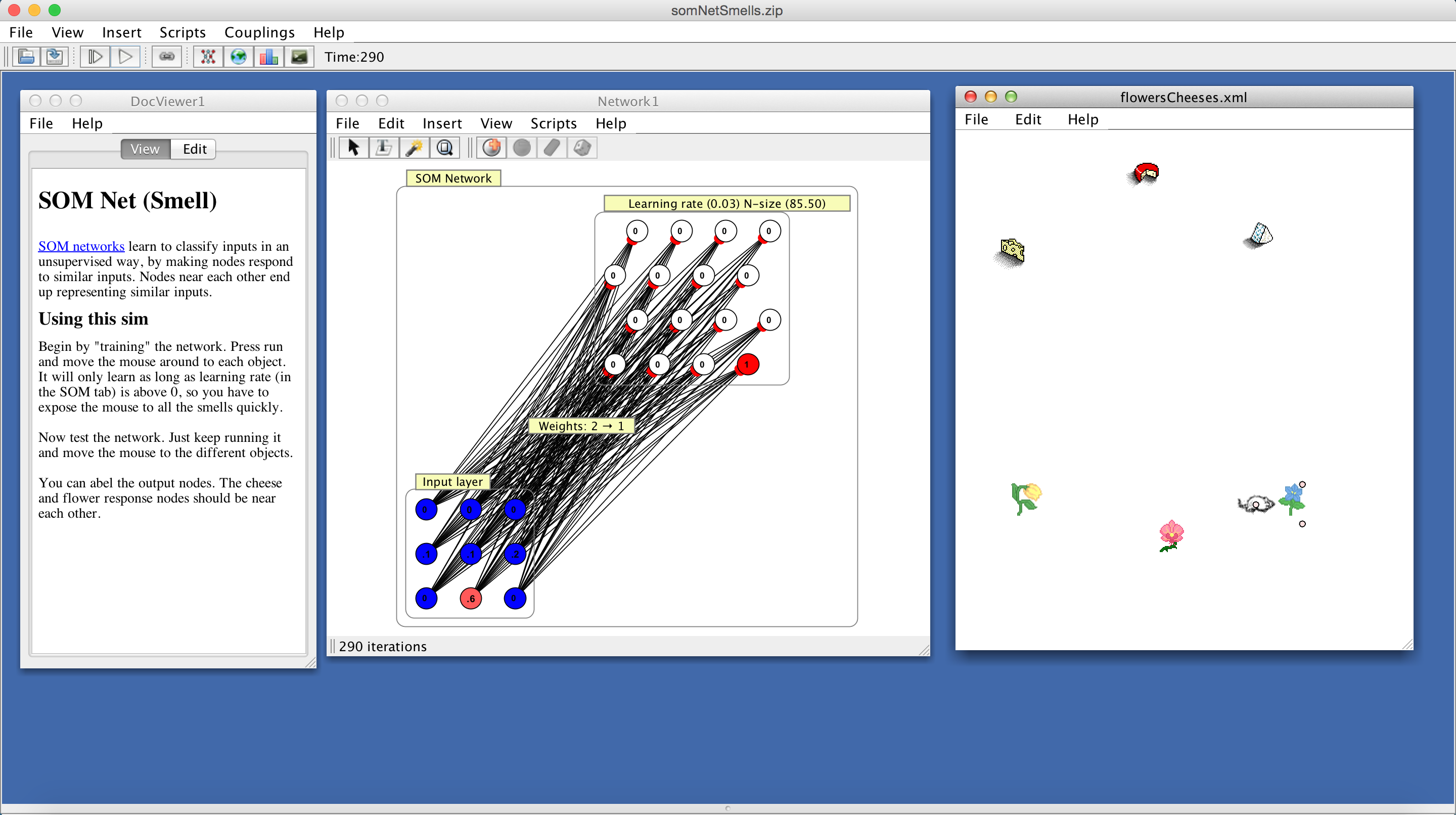Add a new world via globe icon
This screenshot has height=815, width=1456.
tap(239, 57)
